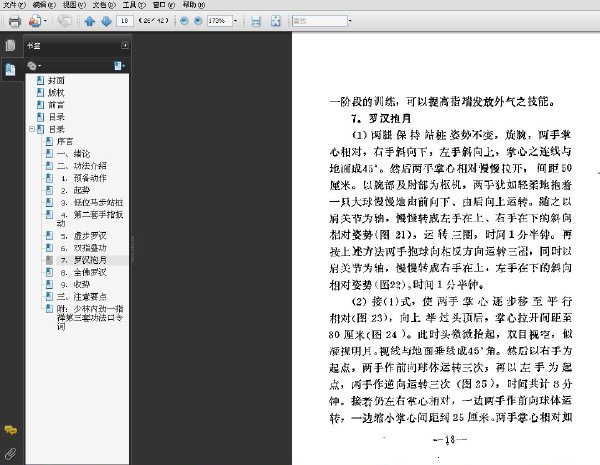Viewport: 600px width, 465px height.
Task: Select the 附: 少林内劲一指禅 bookmark
Action: click(x=90, y=317)
